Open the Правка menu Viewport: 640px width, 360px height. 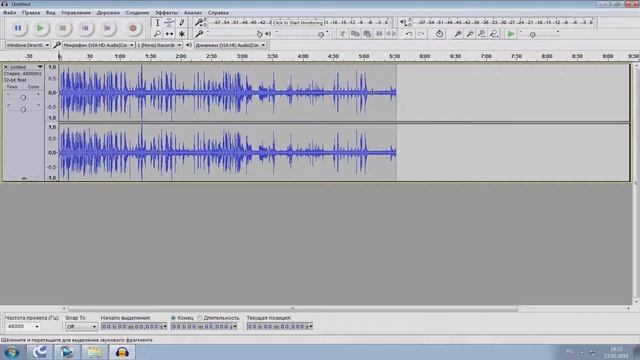(31, 13)
